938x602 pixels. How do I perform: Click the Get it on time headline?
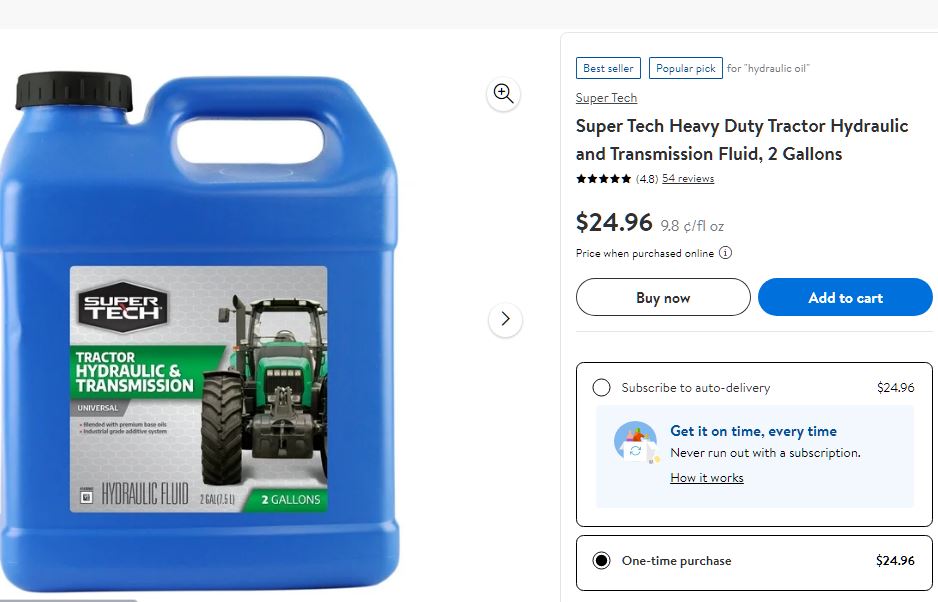[753, 431]
